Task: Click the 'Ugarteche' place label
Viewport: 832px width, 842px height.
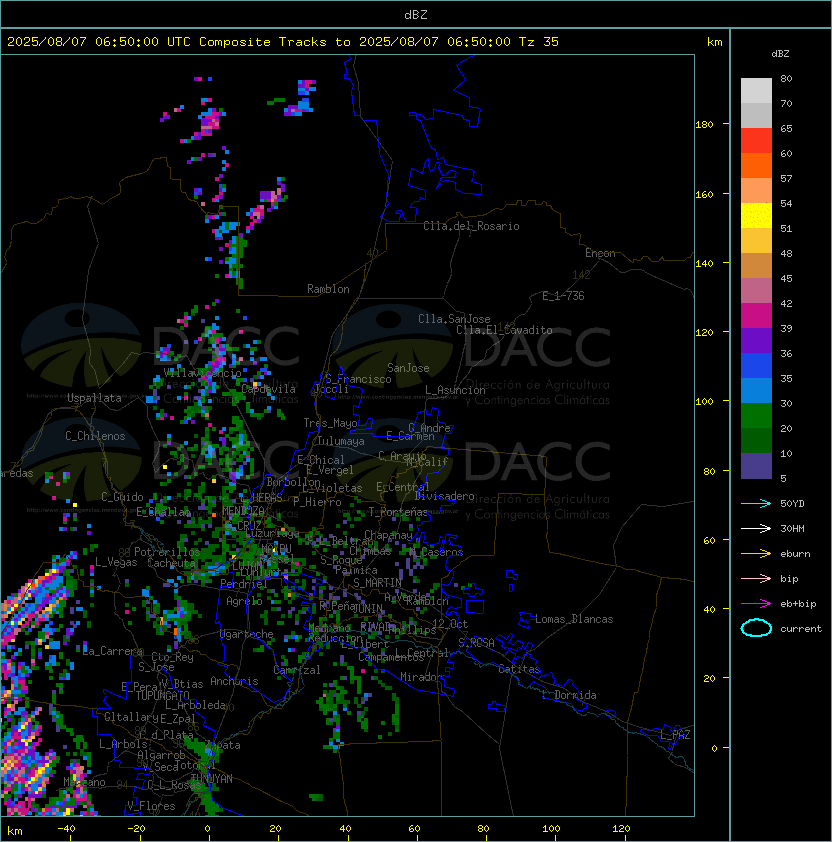Action: pos(247,634)
